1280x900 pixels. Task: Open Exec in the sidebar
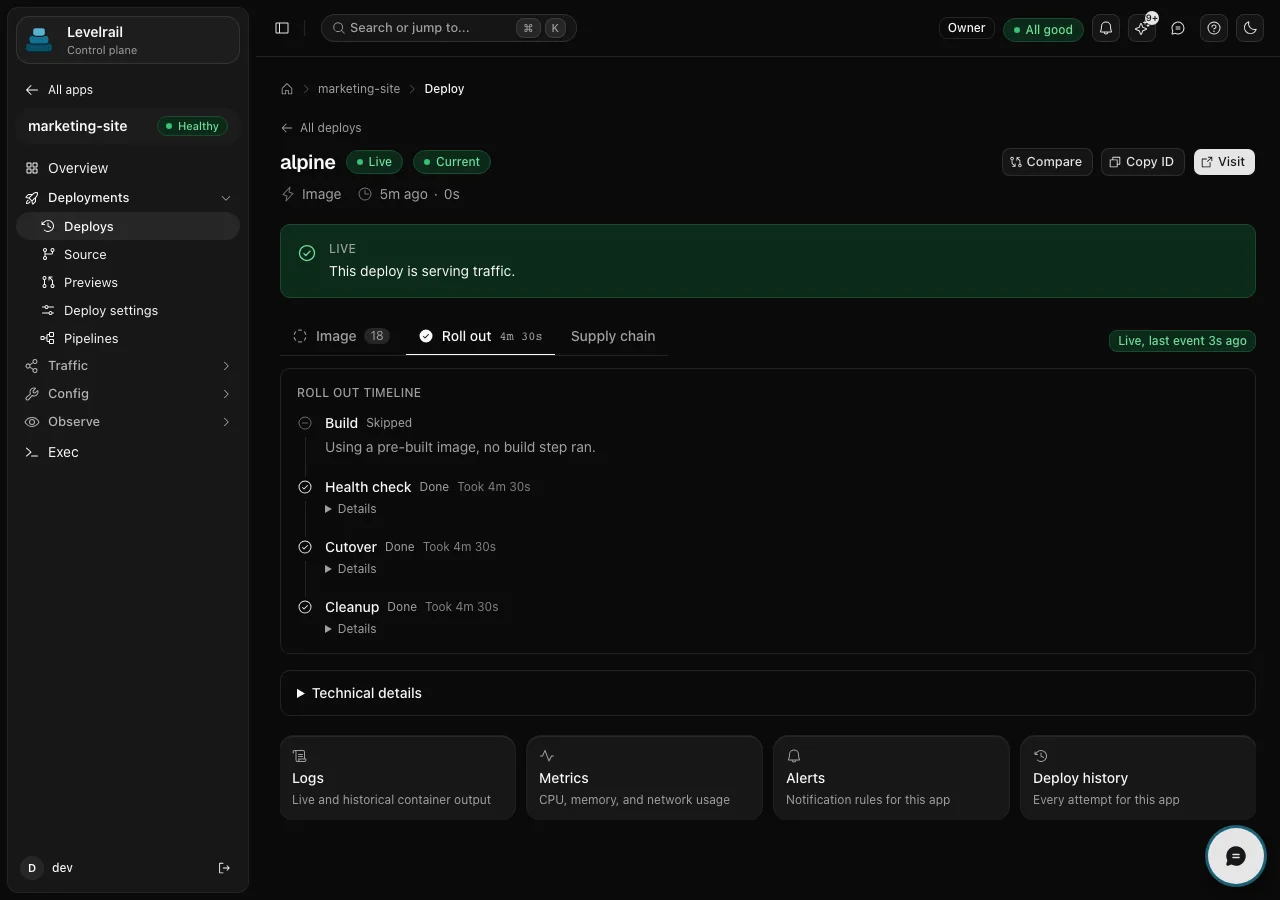point(128,452)
